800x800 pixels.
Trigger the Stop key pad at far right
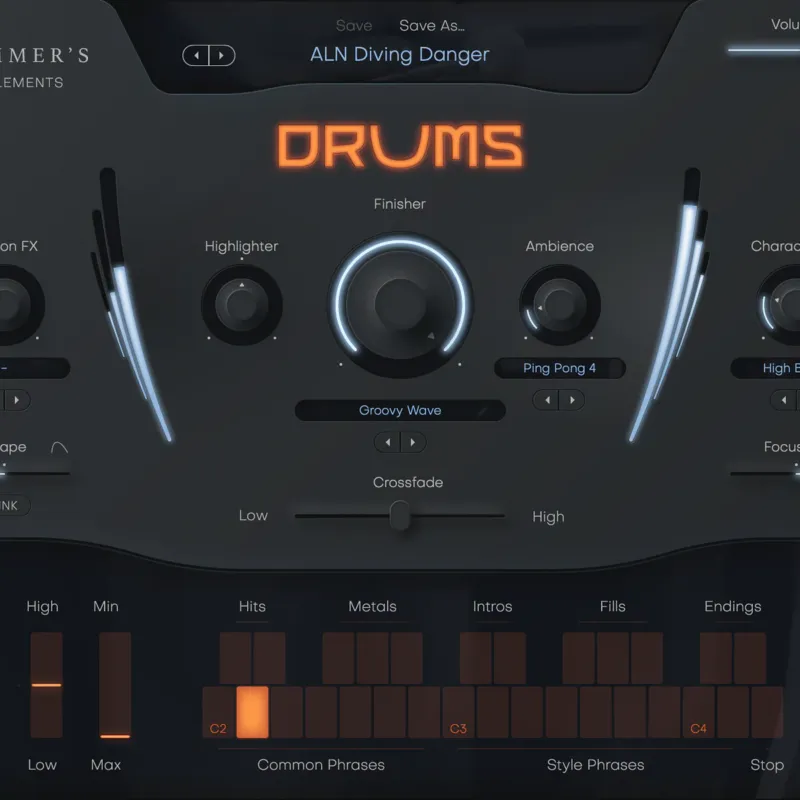pos(767,712)
